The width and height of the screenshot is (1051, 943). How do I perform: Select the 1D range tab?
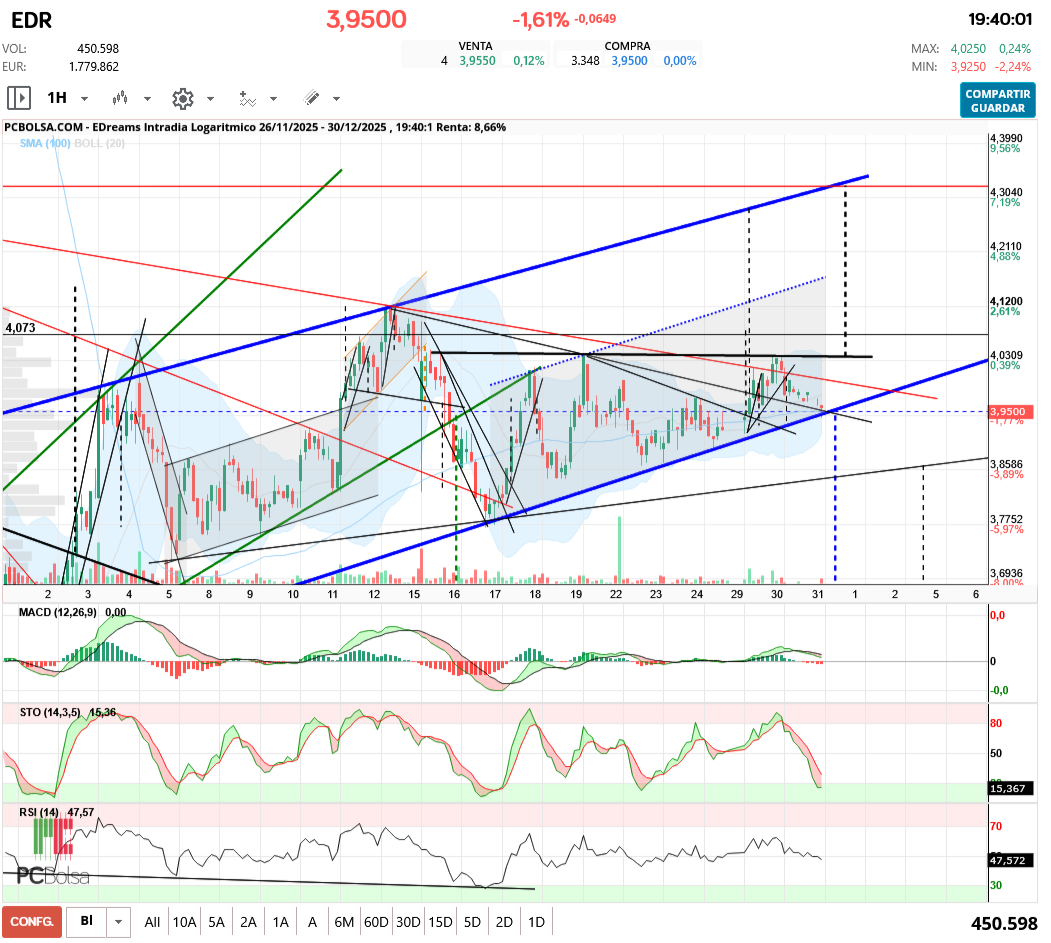pos(536,922)
